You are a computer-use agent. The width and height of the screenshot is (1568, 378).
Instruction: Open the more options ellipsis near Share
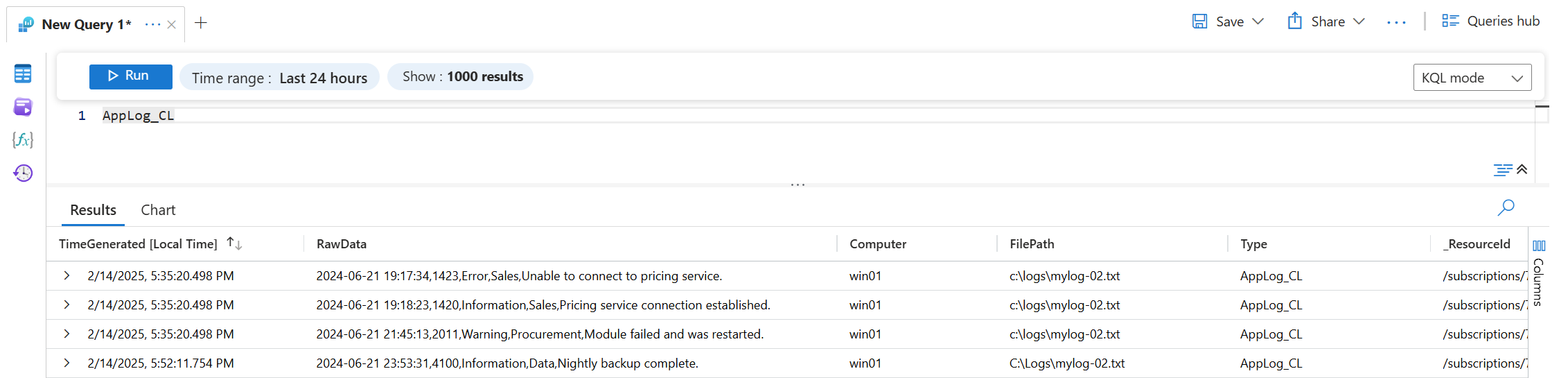coord(1396,22)
